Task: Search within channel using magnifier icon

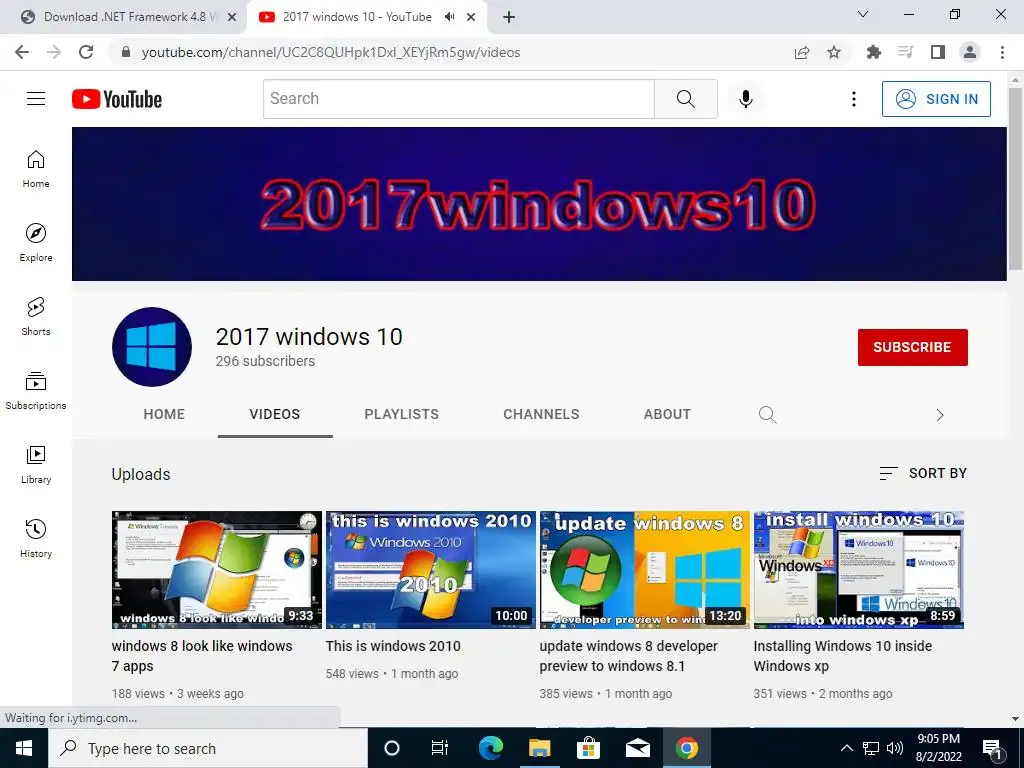Action: coord(767,415)
